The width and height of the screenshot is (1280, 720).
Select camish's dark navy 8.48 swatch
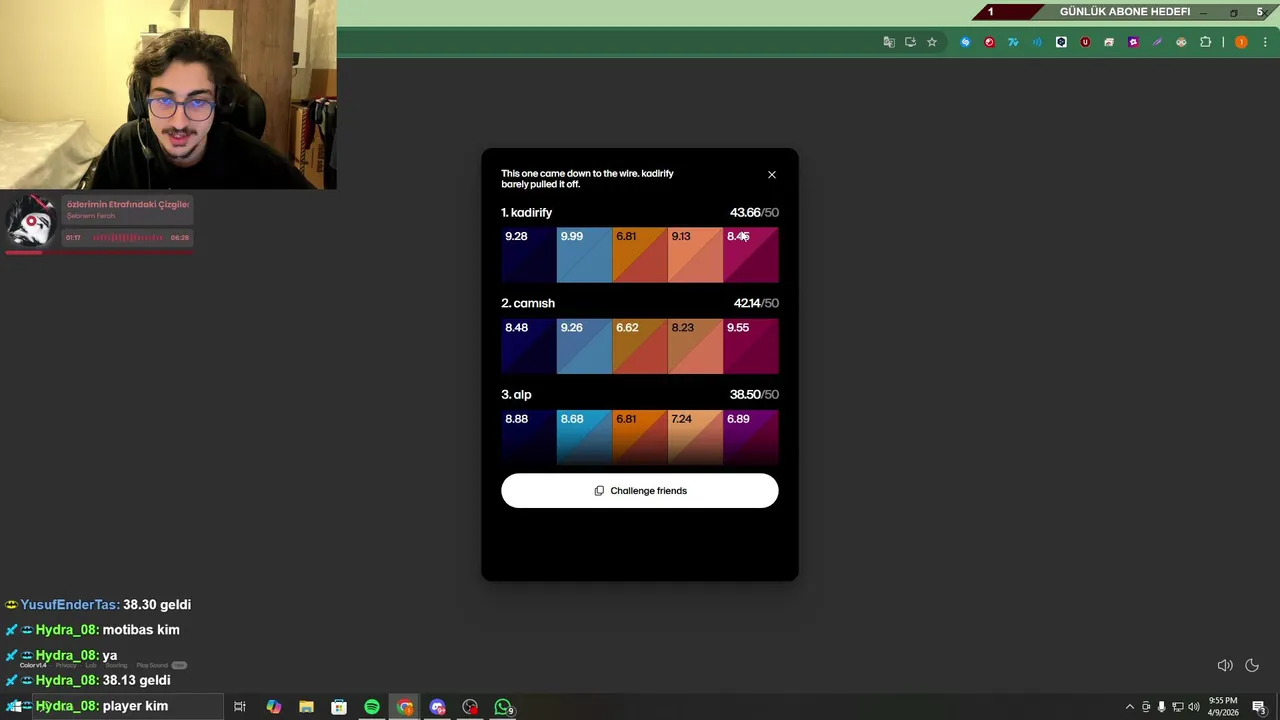click(x=529, y=346)
